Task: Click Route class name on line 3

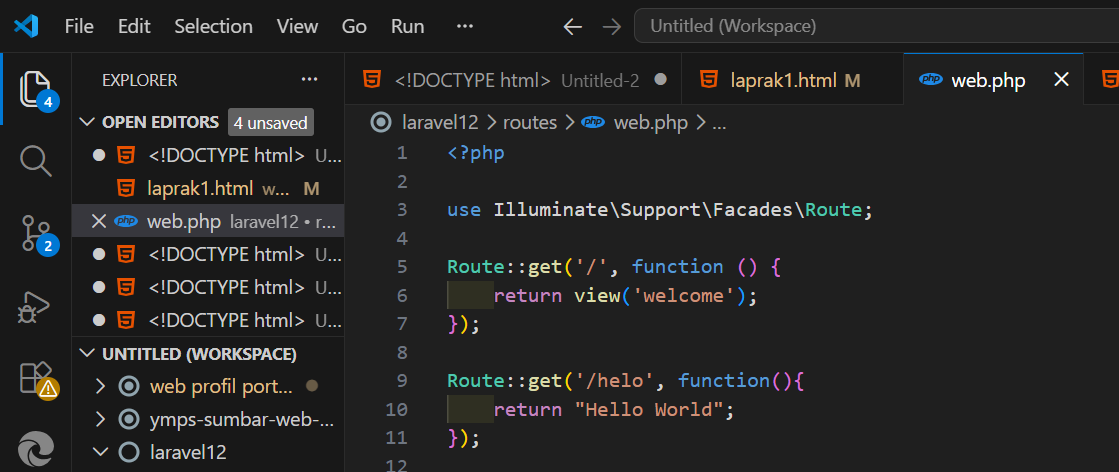Action: click(834, 210)
